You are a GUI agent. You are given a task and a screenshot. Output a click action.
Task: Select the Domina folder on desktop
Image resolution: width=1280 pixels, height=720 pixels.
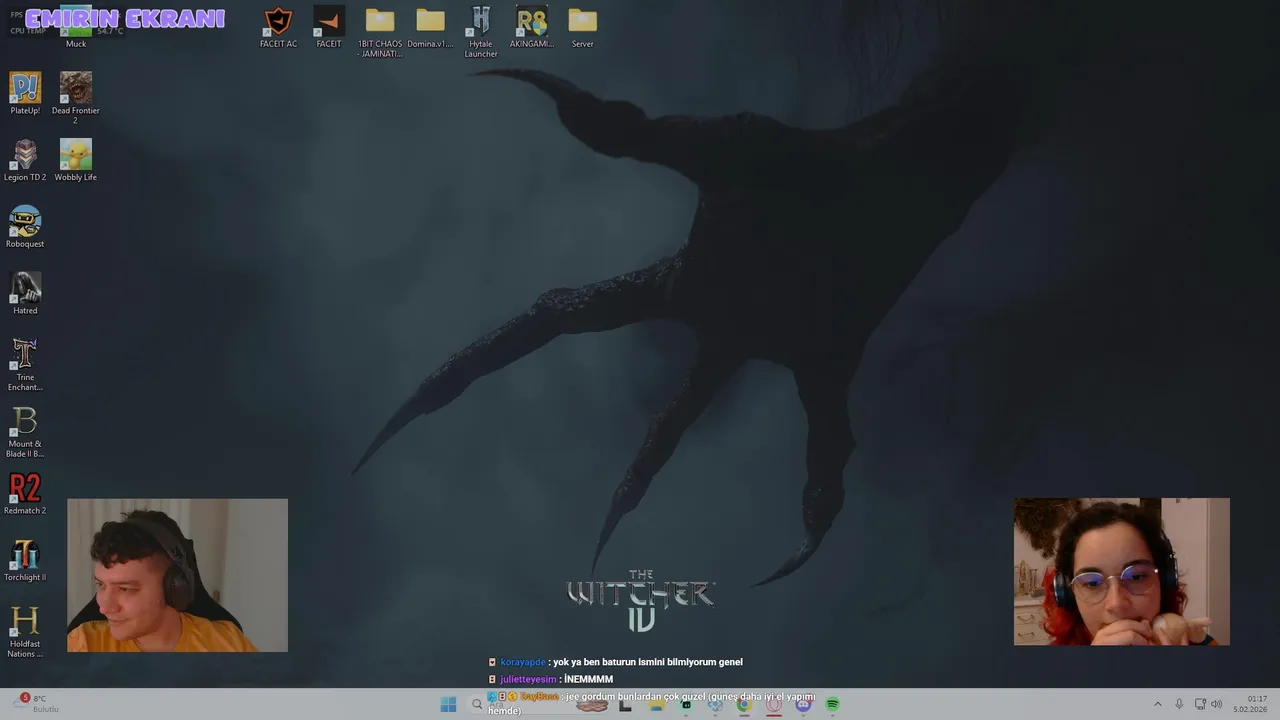coord(430,27)
